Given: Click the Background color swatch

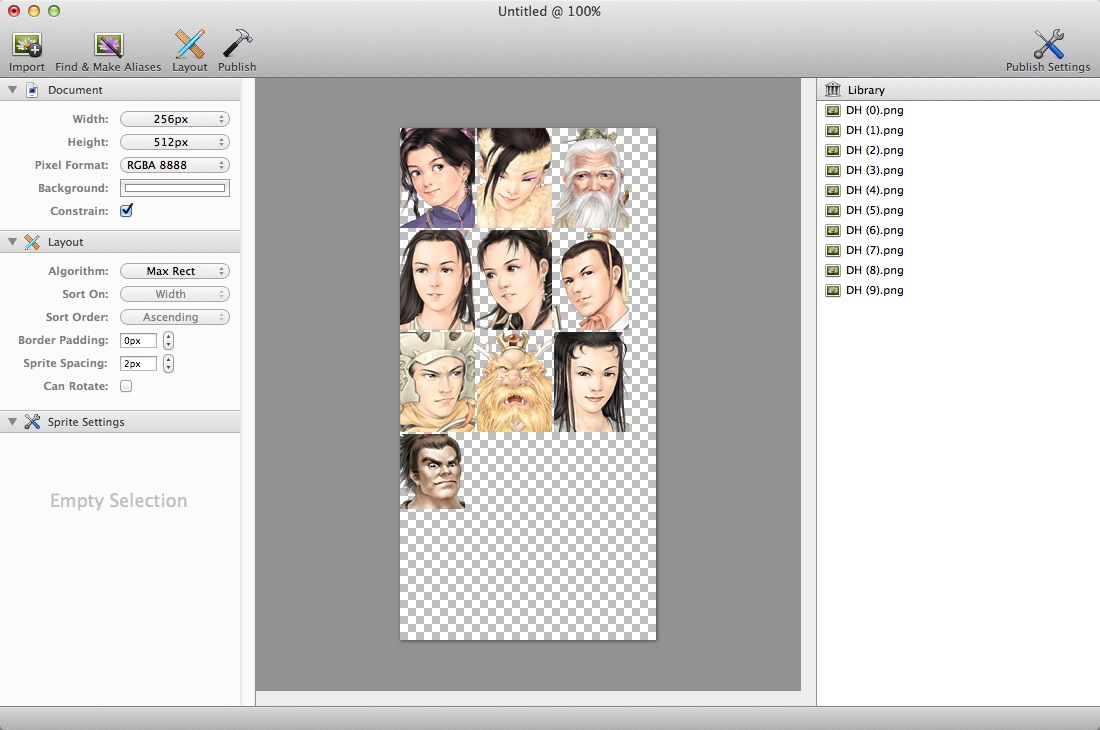Looking at the screenshot, I should pos(174,188).
